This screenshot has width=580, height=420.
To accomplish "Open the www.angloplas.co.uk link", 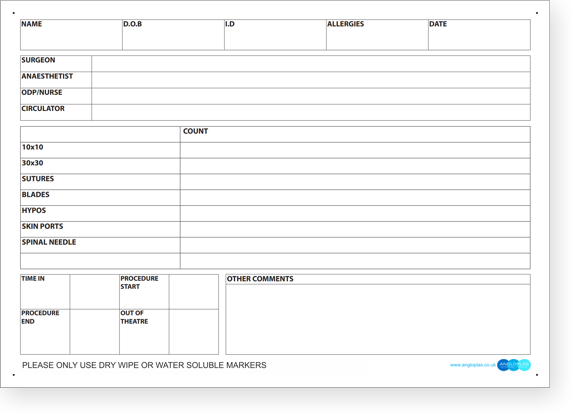I will coord(473,365).
